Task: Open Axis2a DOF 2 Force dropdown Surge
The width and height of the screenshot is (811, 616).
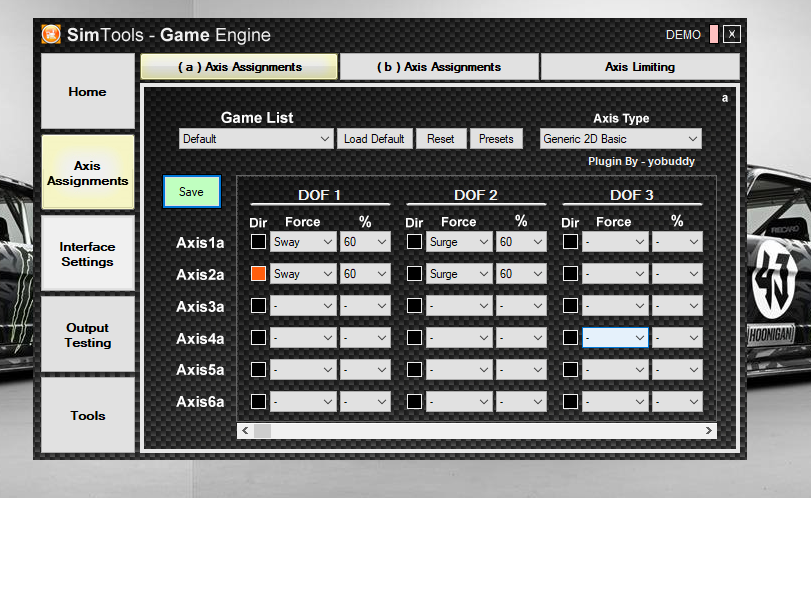Action: pyautogui.click(x=459, y=274)
